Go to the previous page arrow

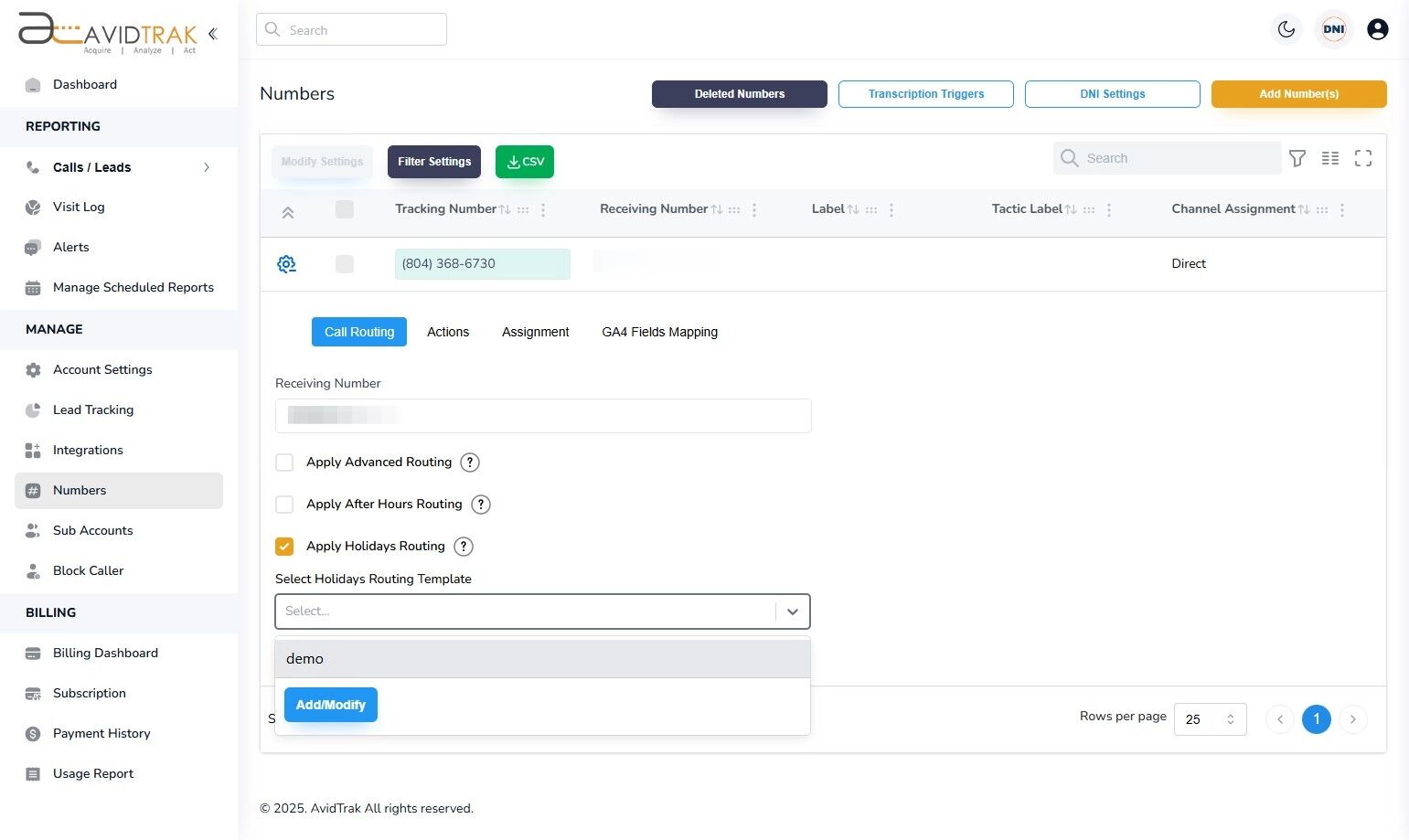coord(1280,719)
